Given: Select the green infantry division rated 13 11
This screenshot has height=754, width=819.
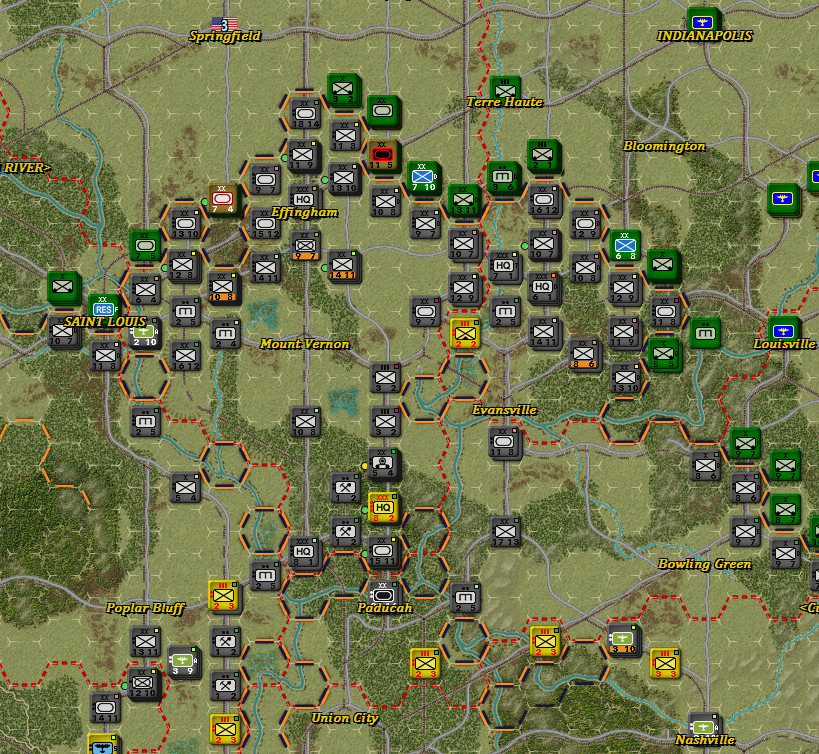Looking at the screenshot, I should tap(463, 199).
